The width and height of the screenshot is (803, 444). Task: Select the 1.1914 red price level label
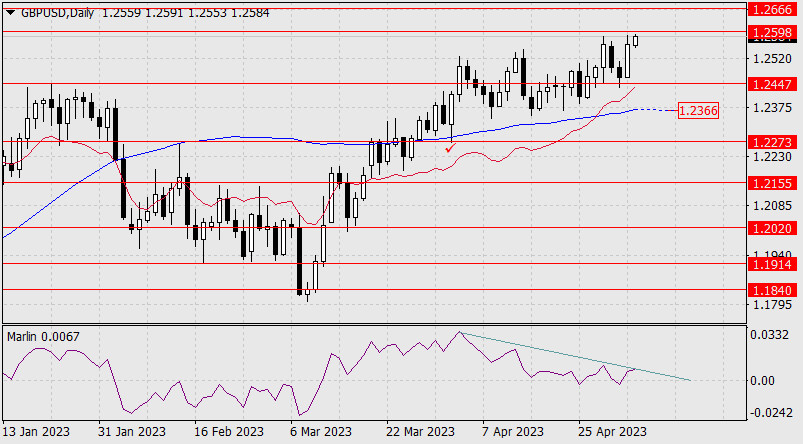tap(773, 264)
